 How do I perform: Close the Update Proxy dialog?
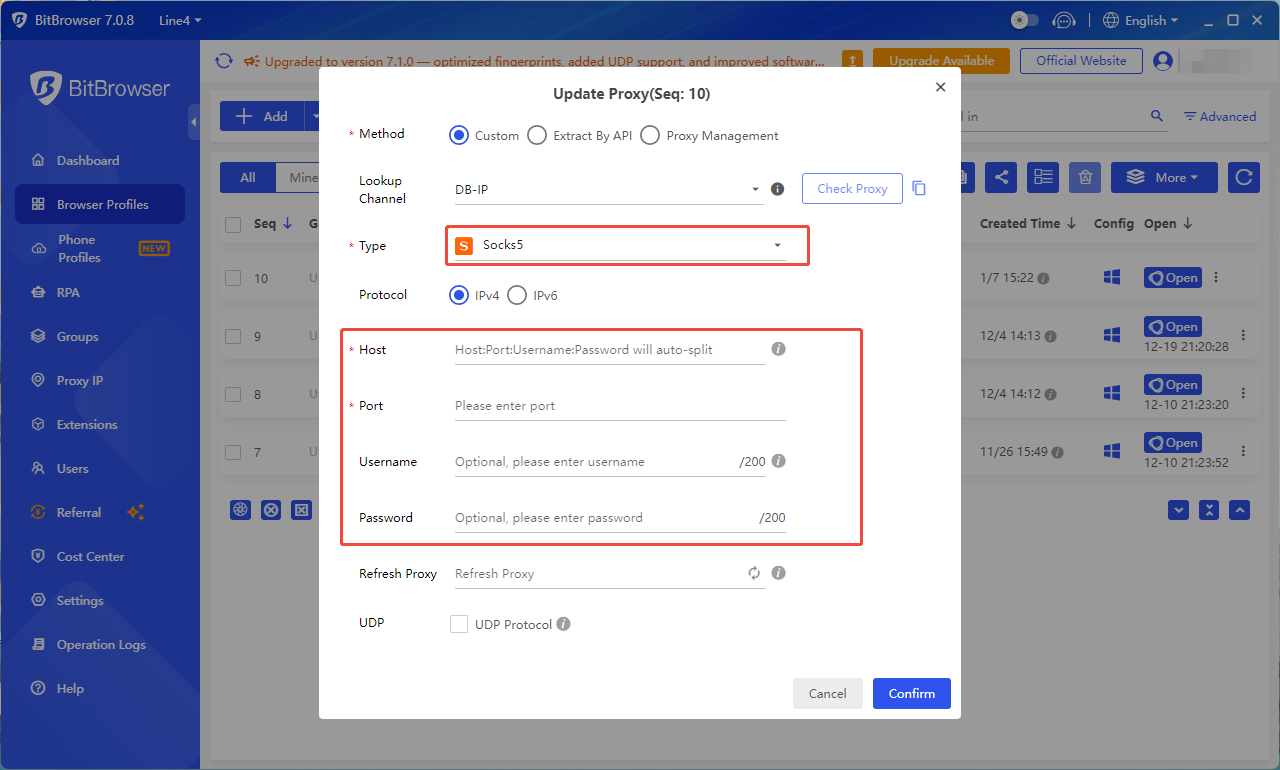[x=940, y=88]
